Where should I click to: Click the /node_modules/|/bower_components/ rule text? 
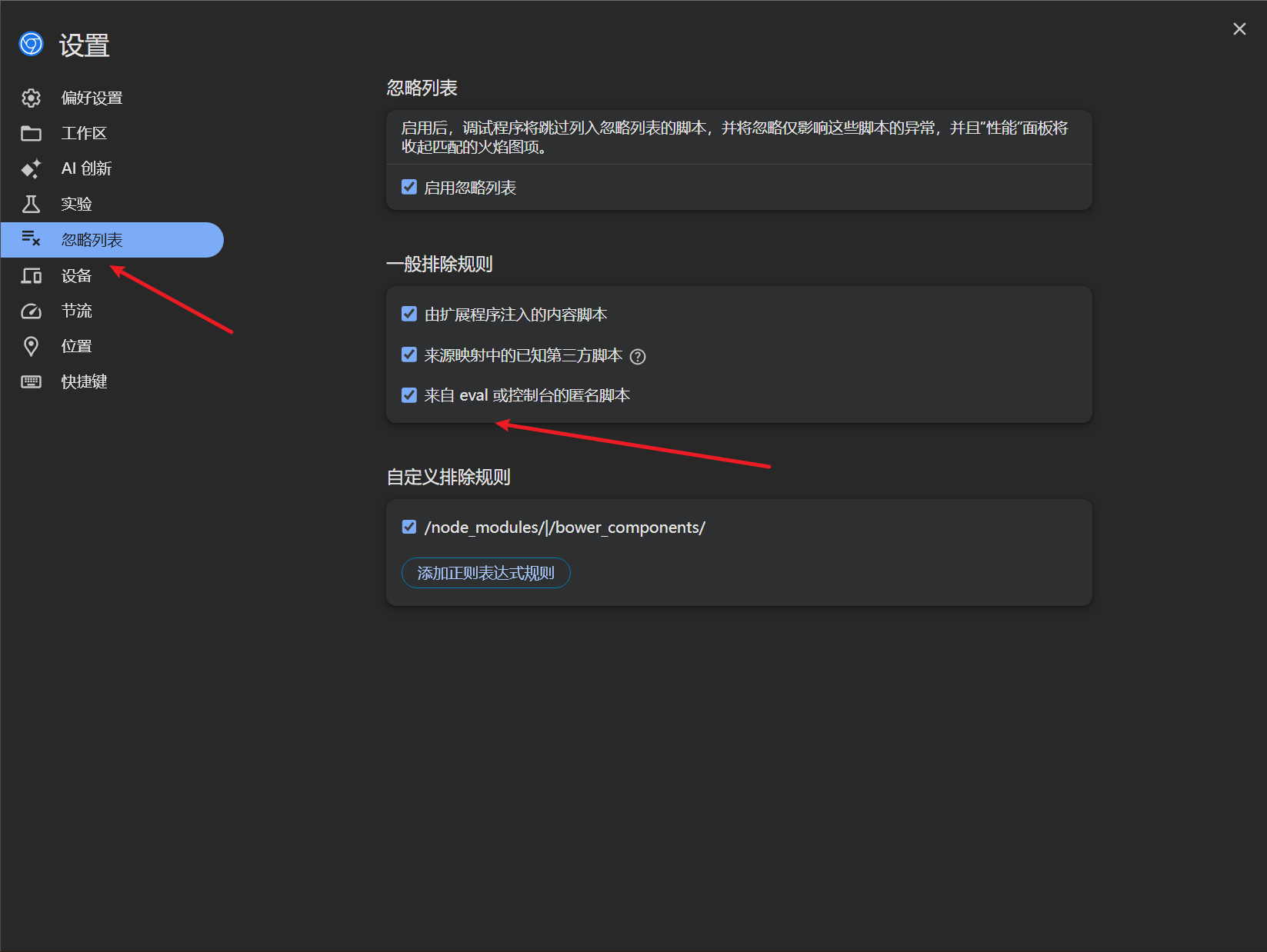(x=565, y=528)
